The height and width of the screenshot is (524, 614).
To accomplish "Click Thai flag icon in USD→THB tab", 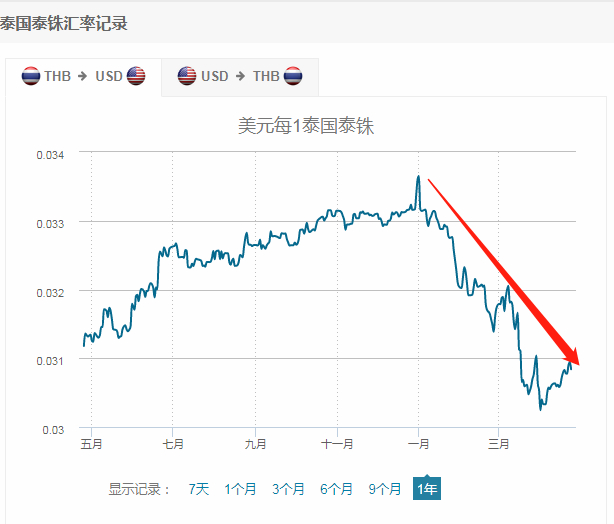I will click(293, 77).
